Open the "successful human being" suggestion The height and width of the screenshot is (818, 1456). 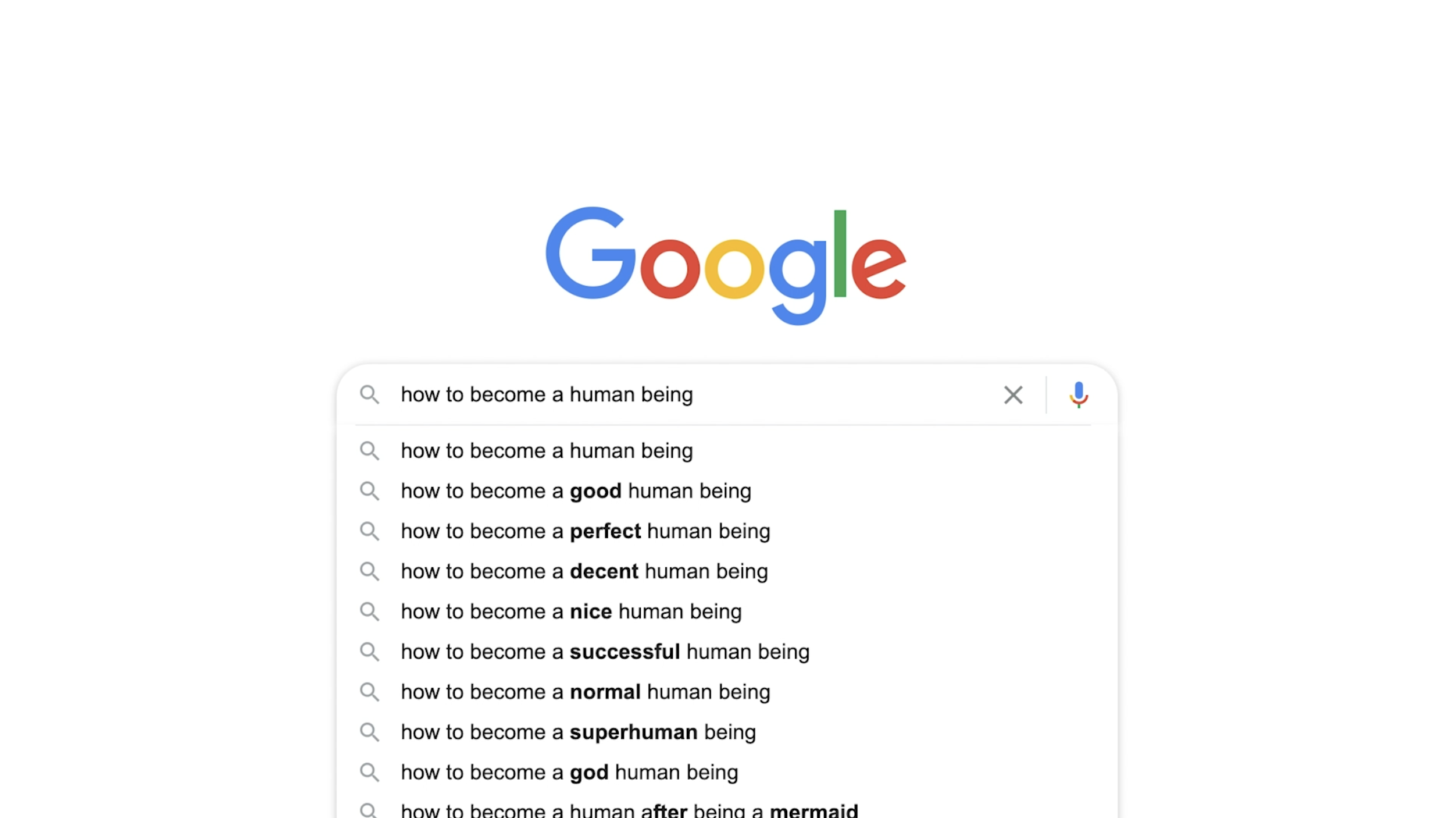pyautogui.click(x=605, y=652)
